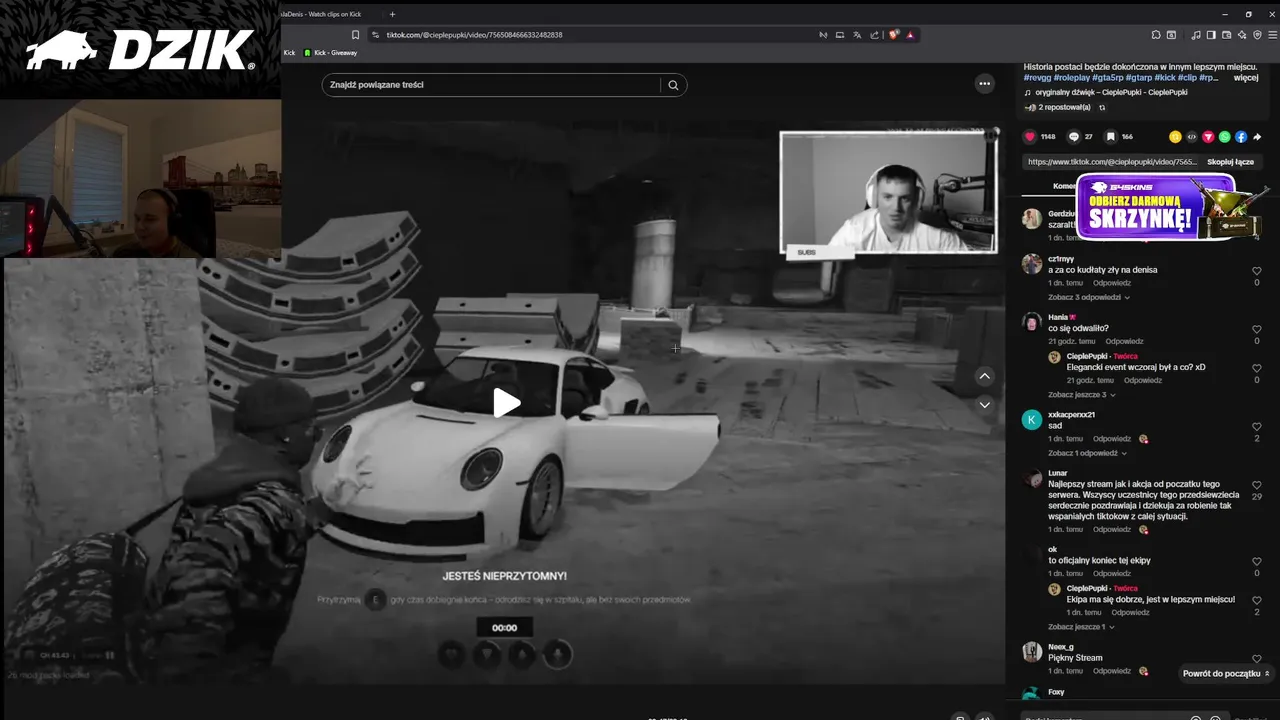Click the video URL text field
Viewport: 1280px width, 720px height.
[1111, 162]
